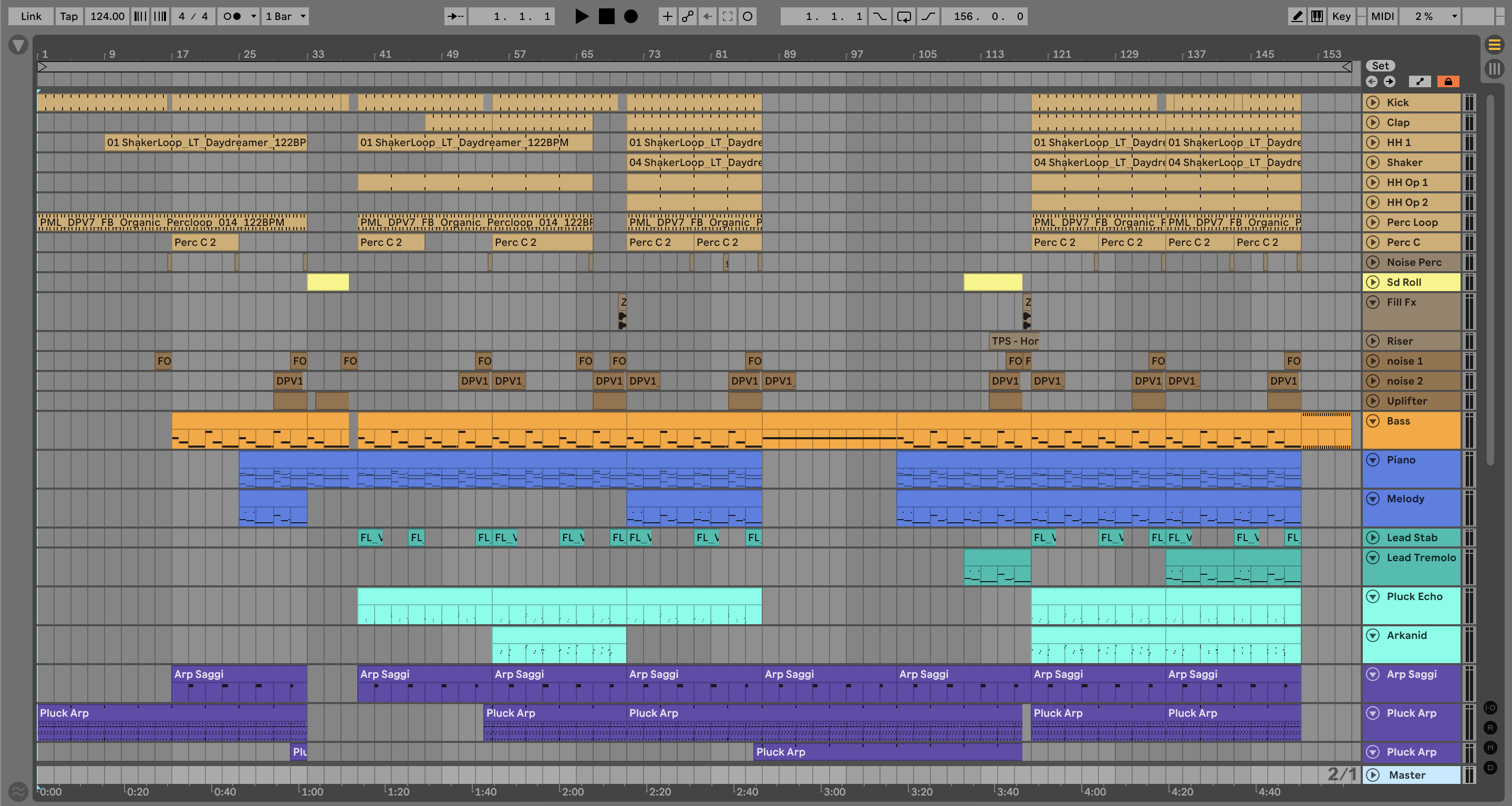Enable MIDI map mode
The height and width of the screenshot is (806, 1512).
tap(1382, 16)
